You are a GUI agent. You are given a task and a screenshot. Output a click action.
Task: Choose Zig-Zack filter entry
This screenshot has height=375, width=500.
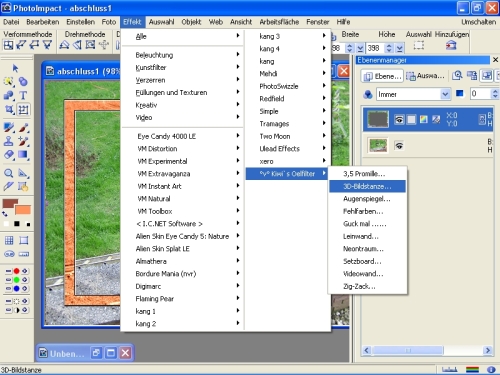point(367,286)
